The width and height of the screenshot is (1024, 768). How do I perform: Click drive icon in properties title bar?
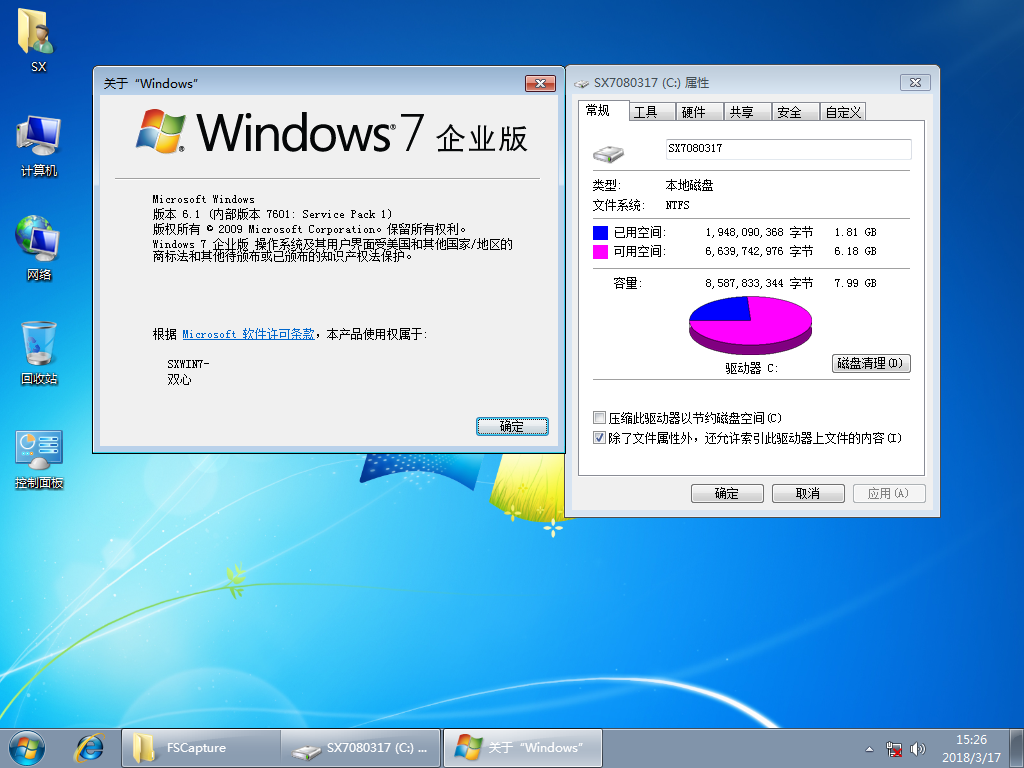point(581,83)
